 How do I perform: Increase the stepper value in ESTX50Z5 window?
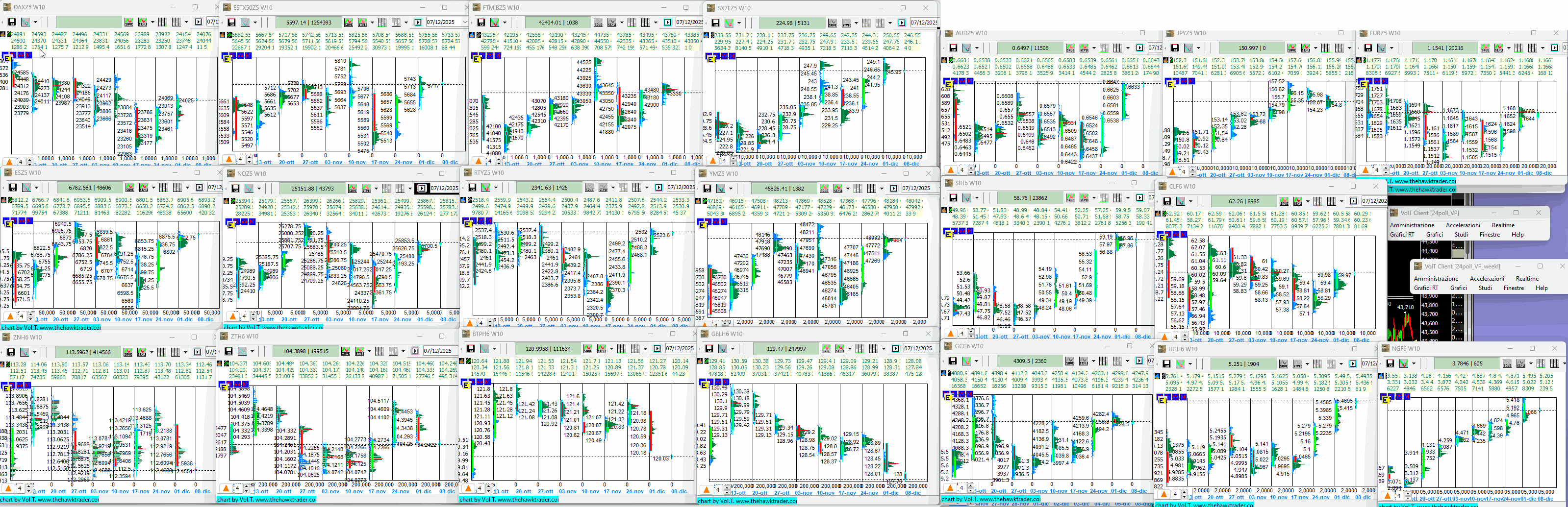pyautogui.click(x=250, y=156)
